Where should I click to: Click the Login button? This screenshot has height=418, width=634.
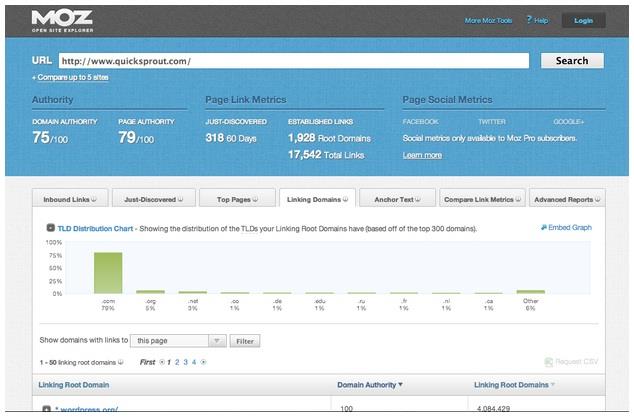click(x=583, y=20)
